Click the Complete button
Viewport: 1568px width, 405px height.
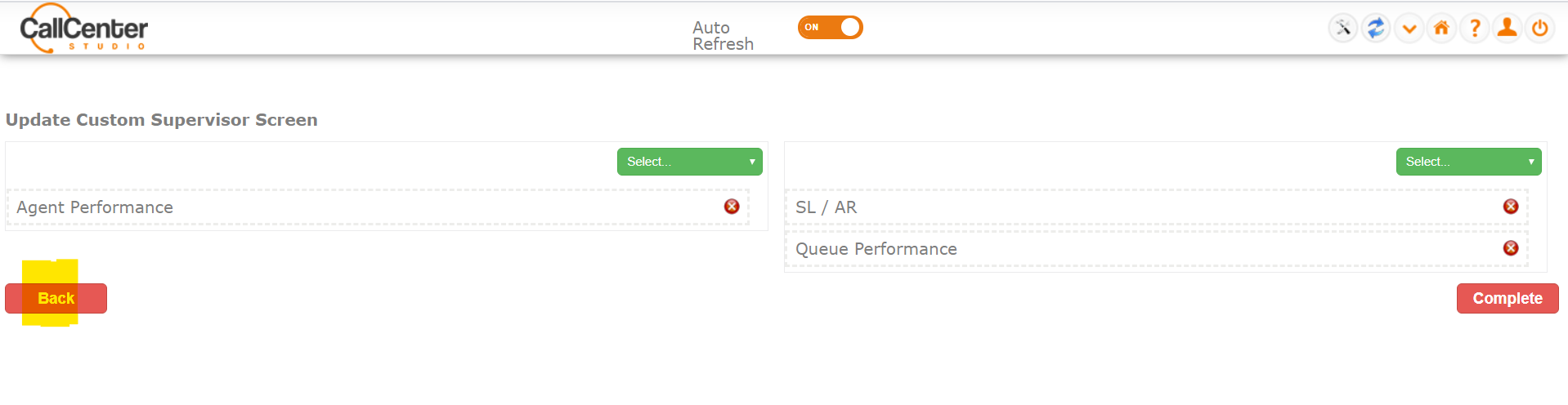coord(1508,298)
